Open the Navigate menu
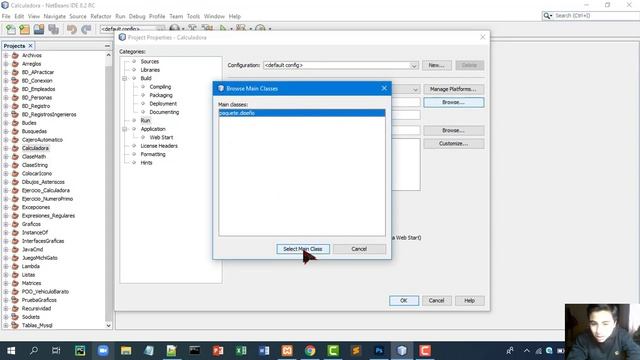 click(x=55, y=16)
